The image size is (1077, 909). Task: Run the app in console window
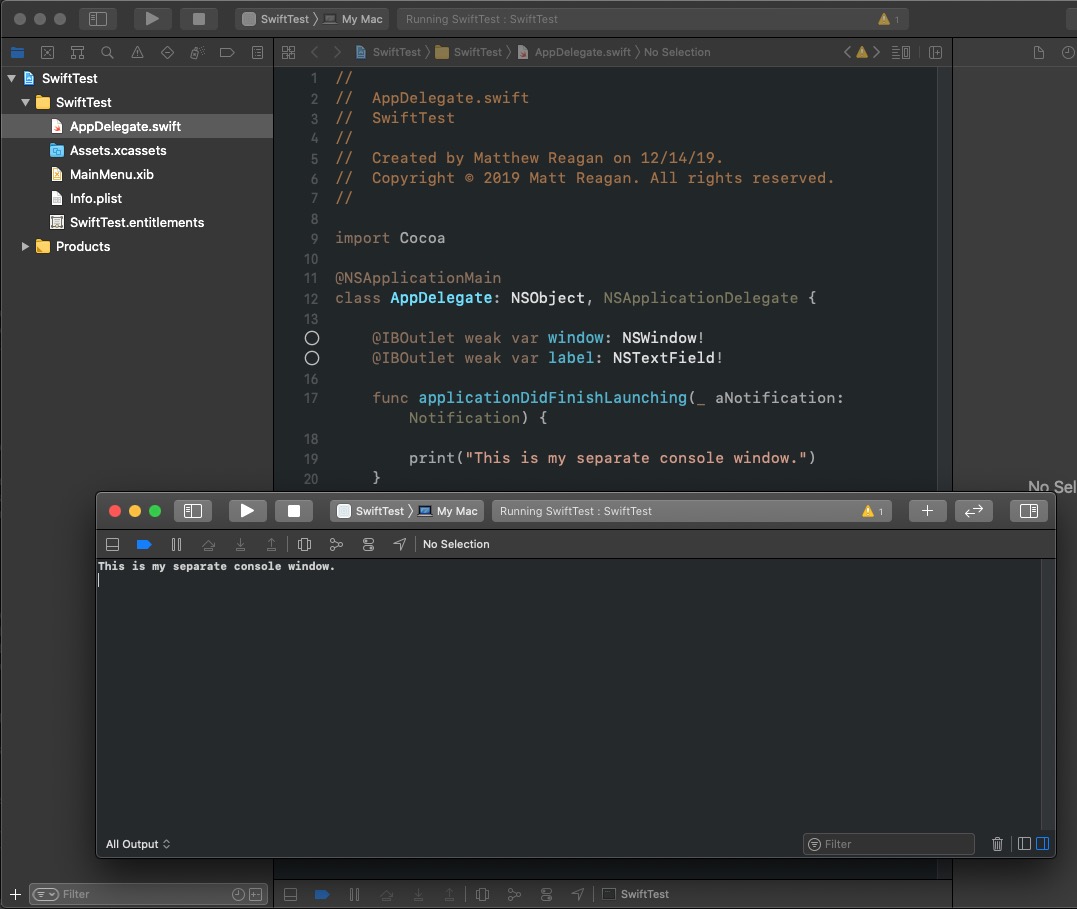coord(247,510)
